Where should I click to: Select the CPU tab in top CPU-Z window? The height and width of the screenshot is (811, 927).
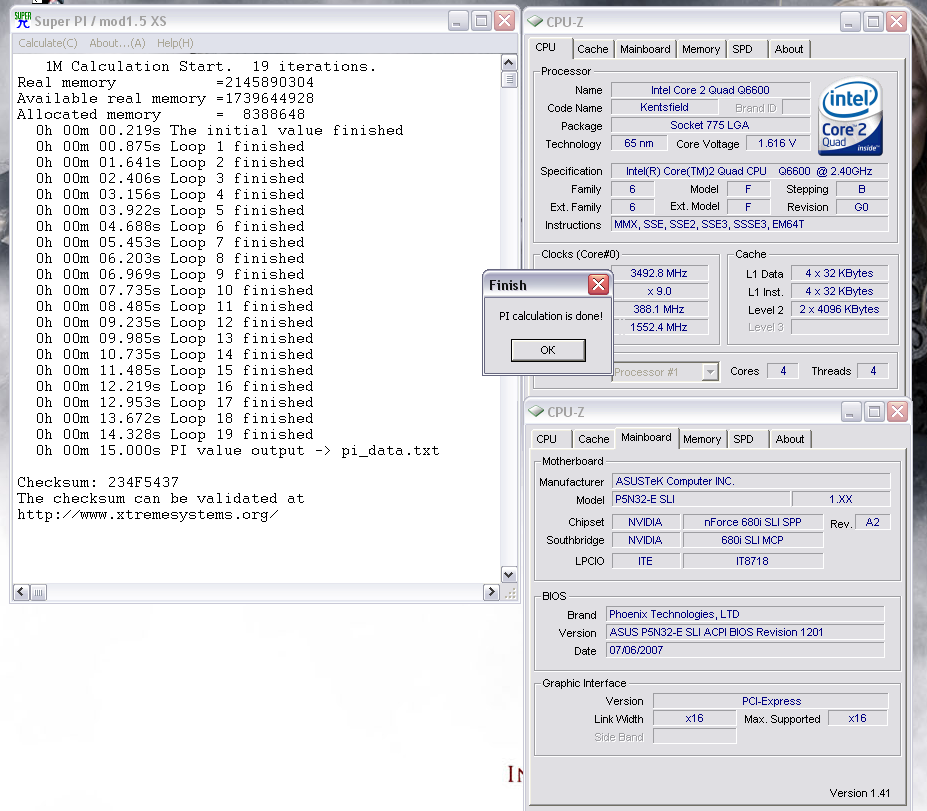pyautogui.click(x=545, y=47)
